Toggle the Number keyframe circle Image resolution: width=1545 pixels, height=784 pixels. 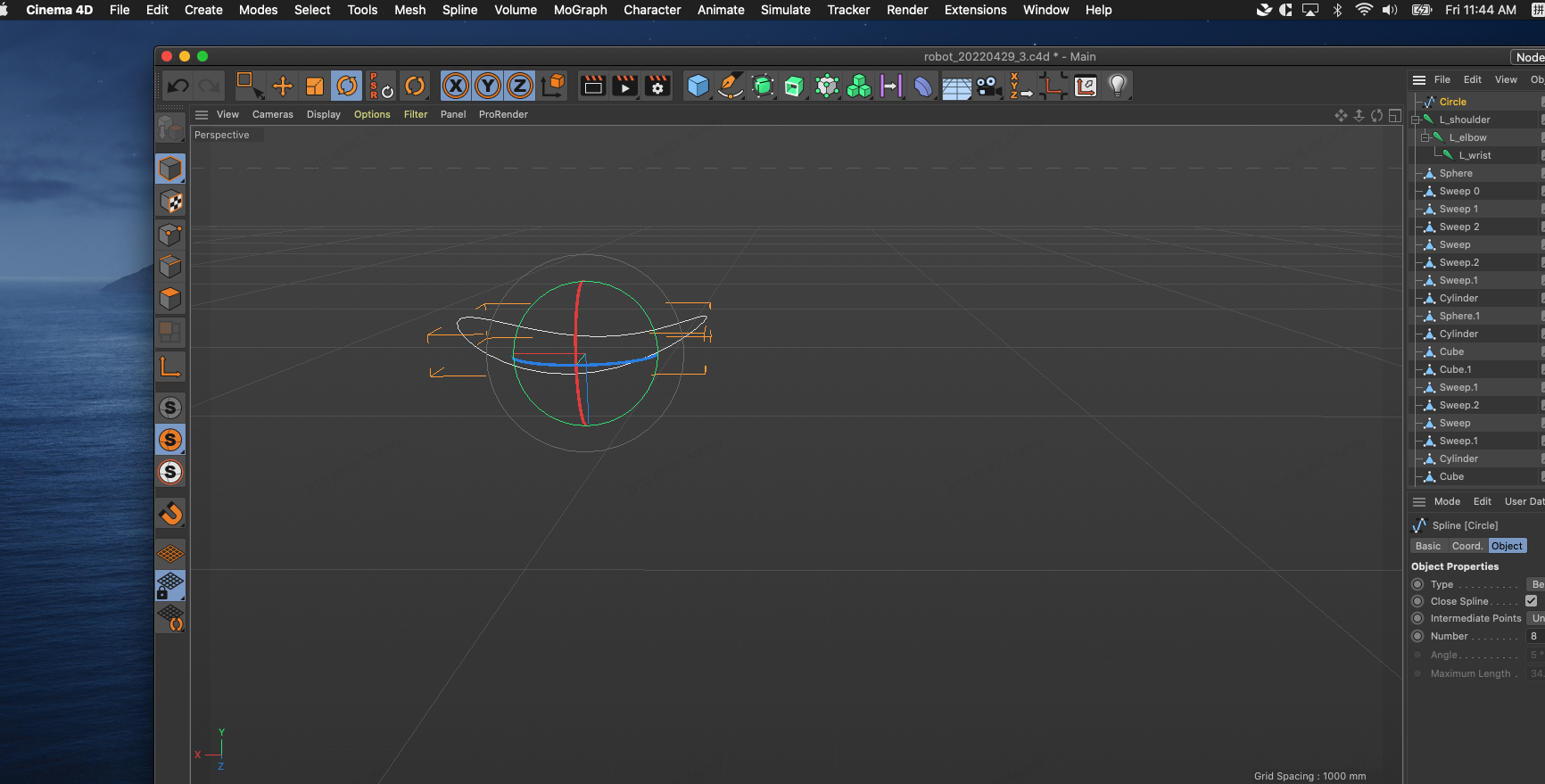pos(1417,636)
